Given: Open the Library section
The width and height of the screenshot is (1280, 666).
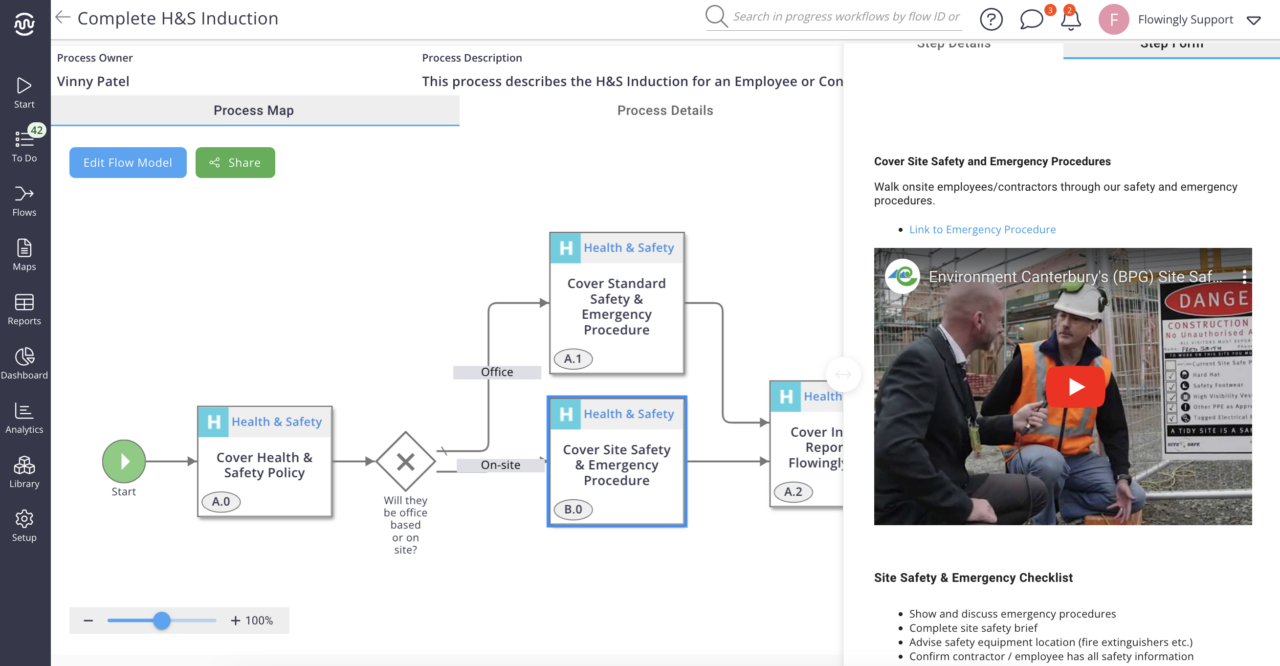Looking at the screenshot, I should (25, 470).
